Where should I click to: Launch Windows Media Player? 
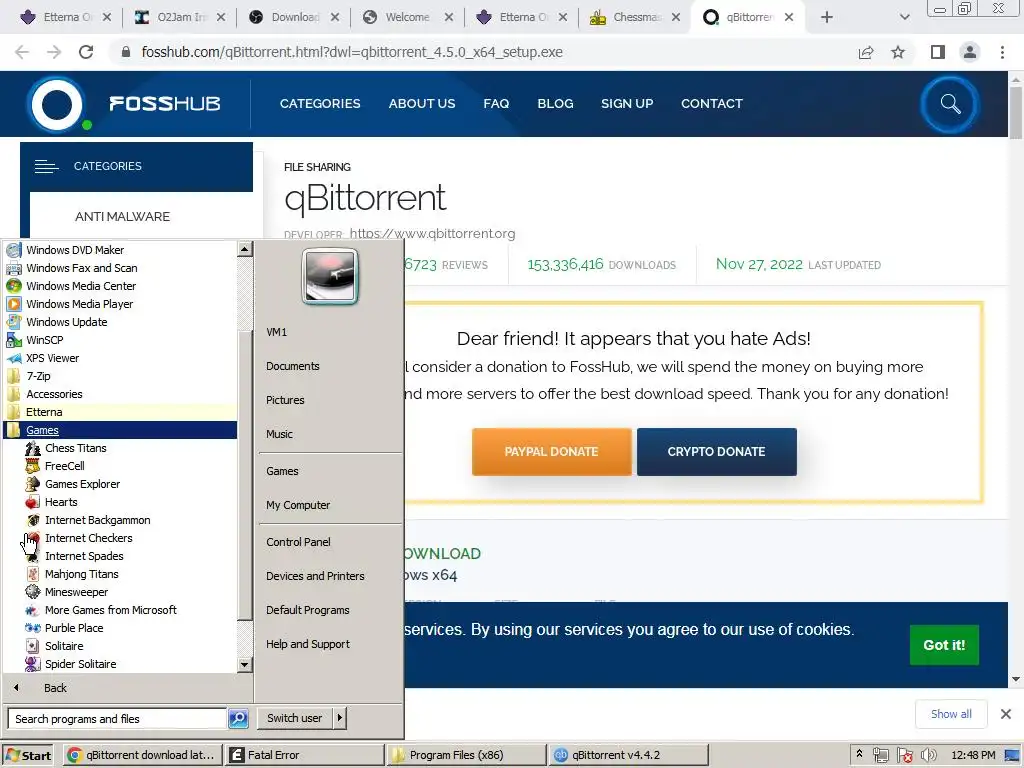pos(79,304)
